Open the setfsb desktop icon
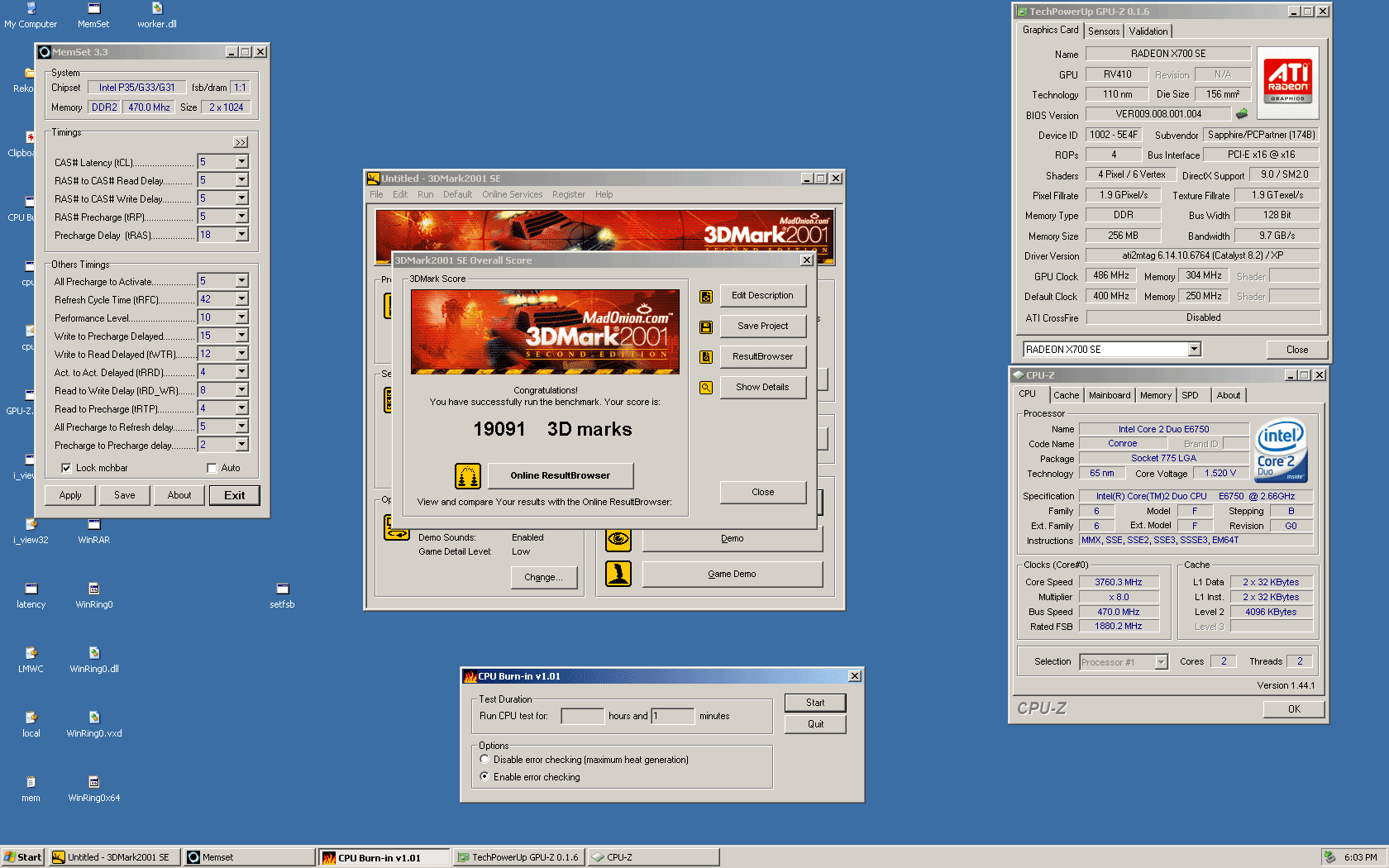 pos(282,595)
